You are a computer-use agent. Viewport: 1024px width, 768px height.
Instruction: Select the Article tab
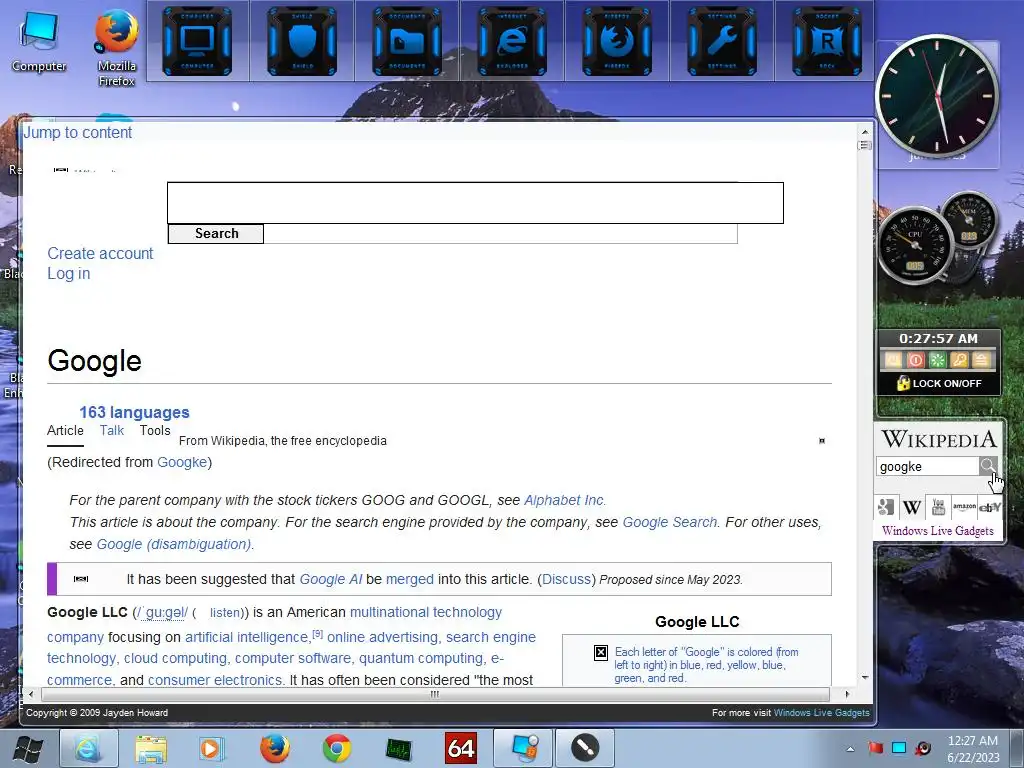pyautogui.click(x=65, y=430)
